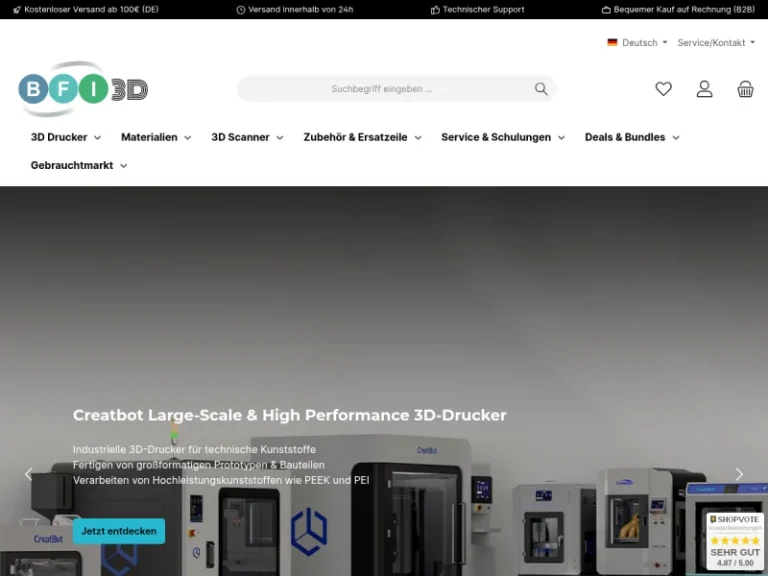Expand the chevron beside 3D Drucker

97,138
